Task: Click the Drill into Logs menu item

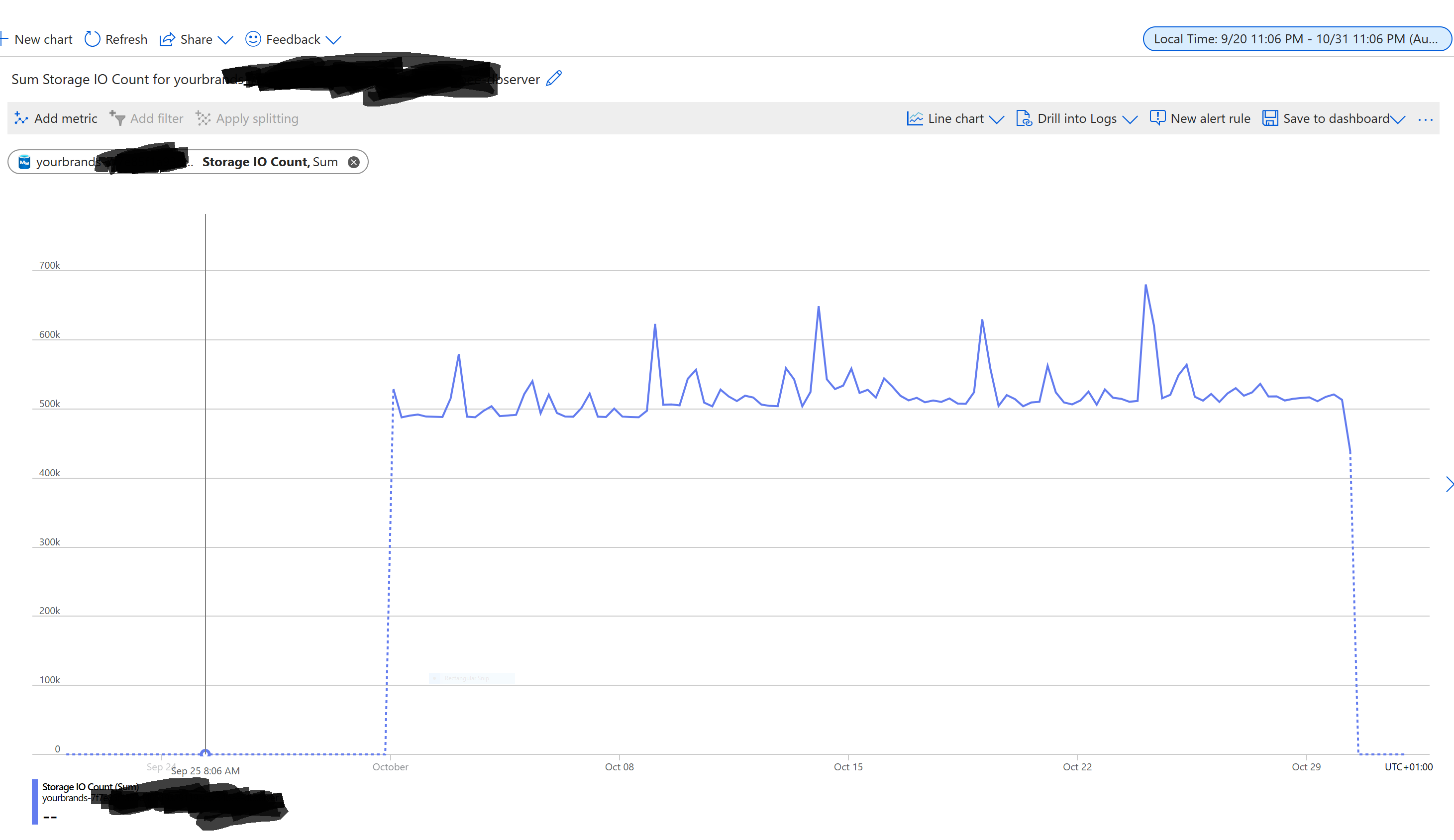Action: [x=1075, y=118]
